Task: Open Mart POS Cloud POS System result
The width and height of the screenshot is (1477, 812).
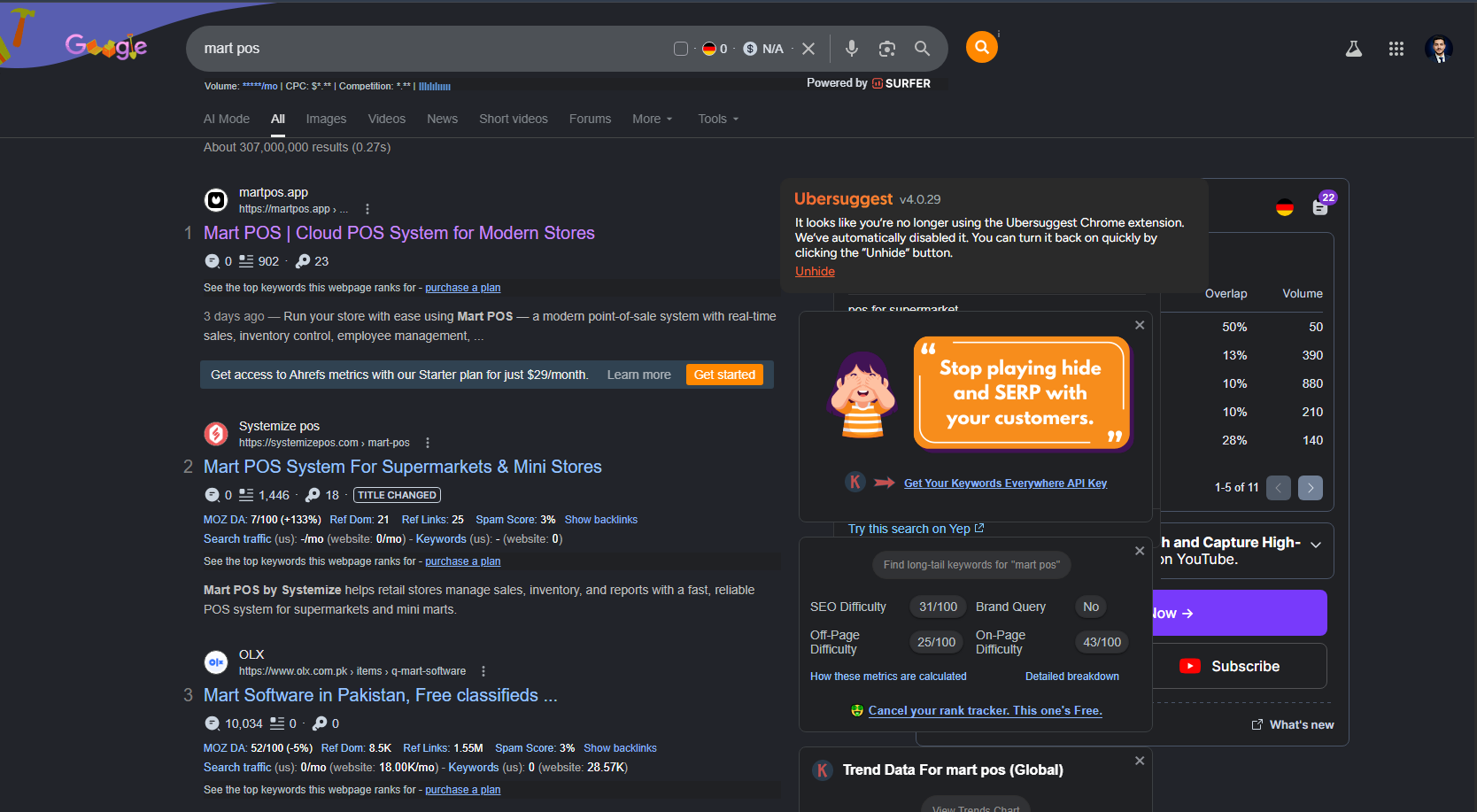Action: pos(399,233)
